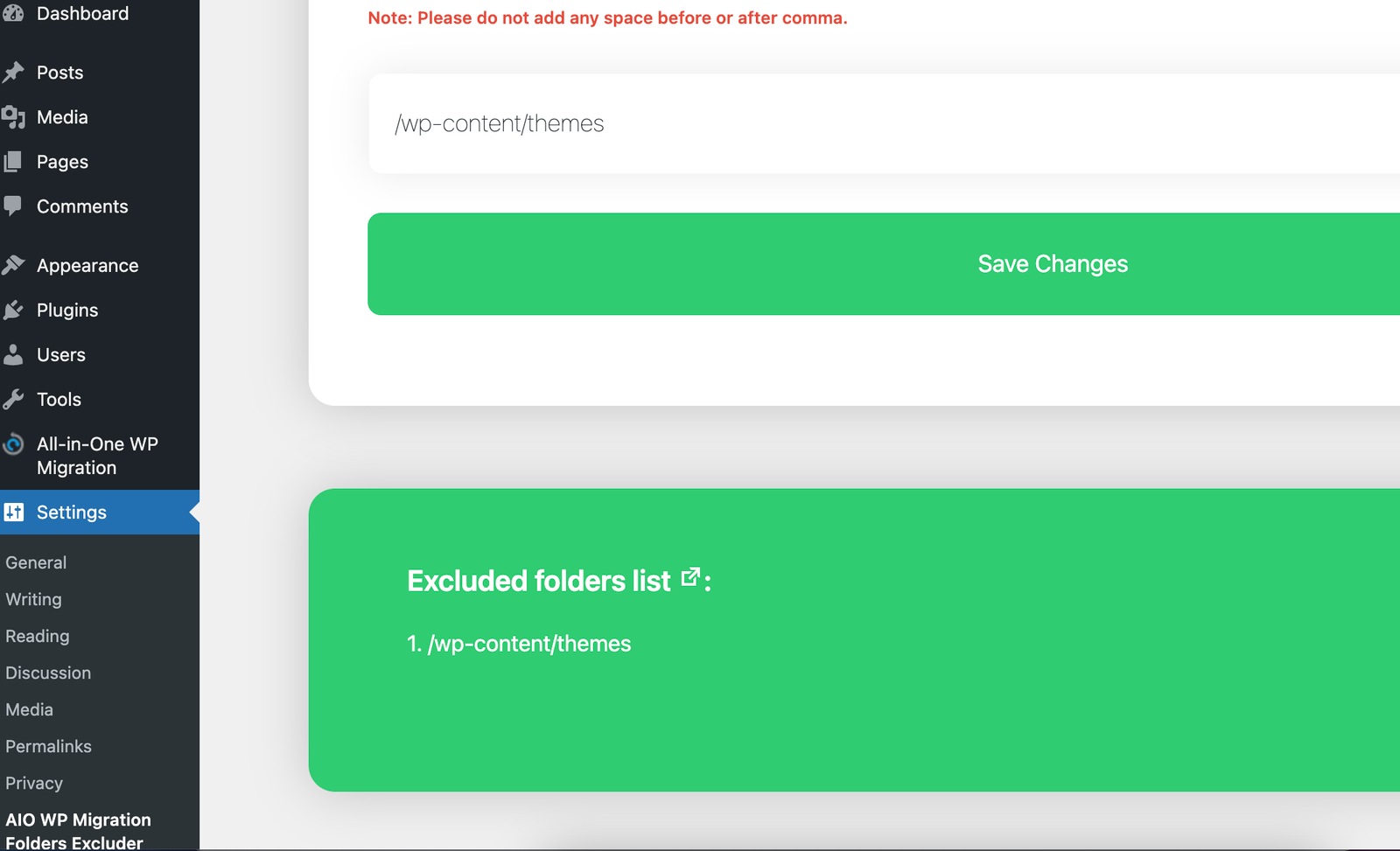Click the Dashboard gauge icon
The height and width of the screenshot is (851, 1400).
[x=13, y=13]
